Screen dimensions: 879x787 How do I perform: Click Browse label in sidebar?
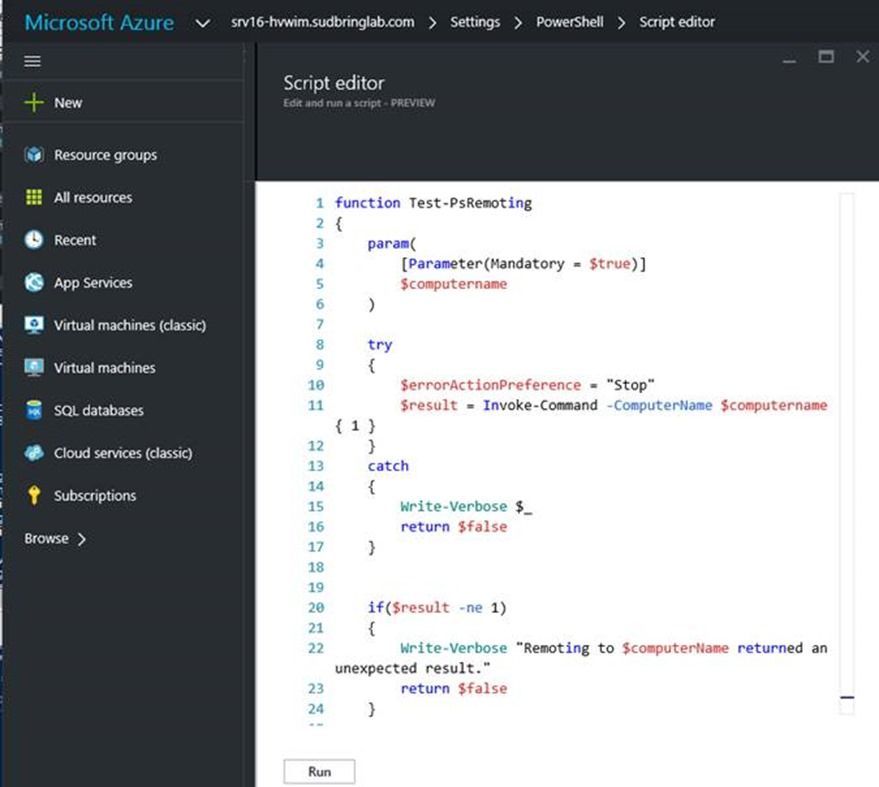click(47, 538)
